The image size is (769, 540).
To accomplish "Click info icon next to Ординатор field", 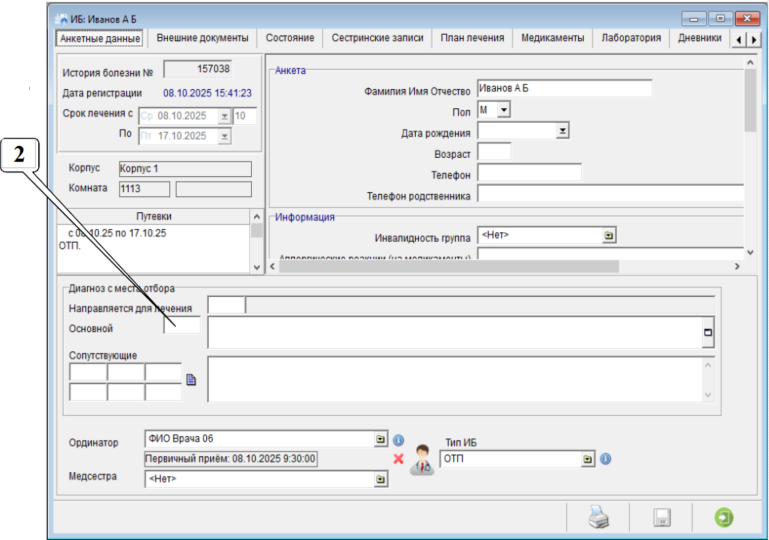I will coord(397,439).
